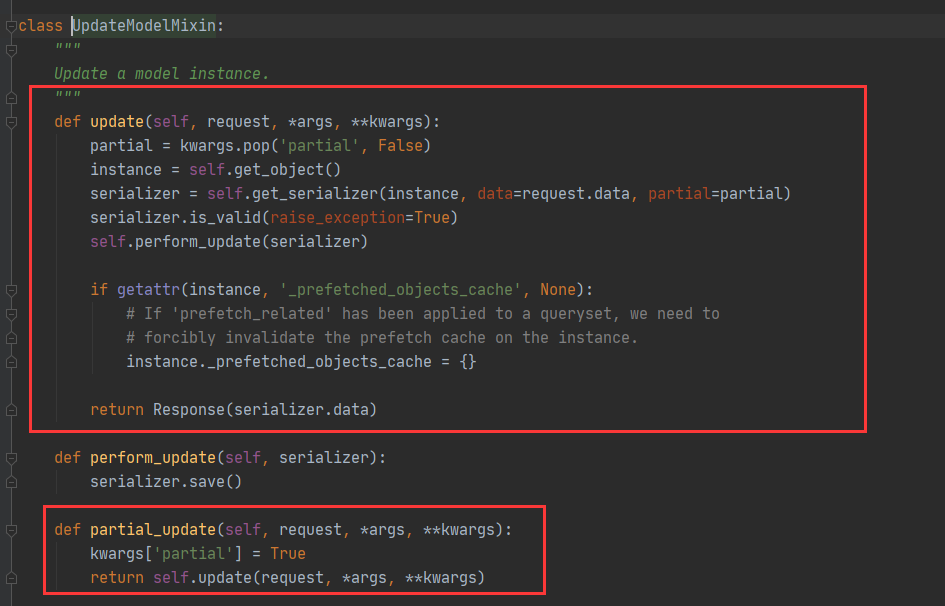Collapse comment block starting "# If 'prefetch_related'"
This screenshot has width=945, height=606.
click(x=11, y=314)
